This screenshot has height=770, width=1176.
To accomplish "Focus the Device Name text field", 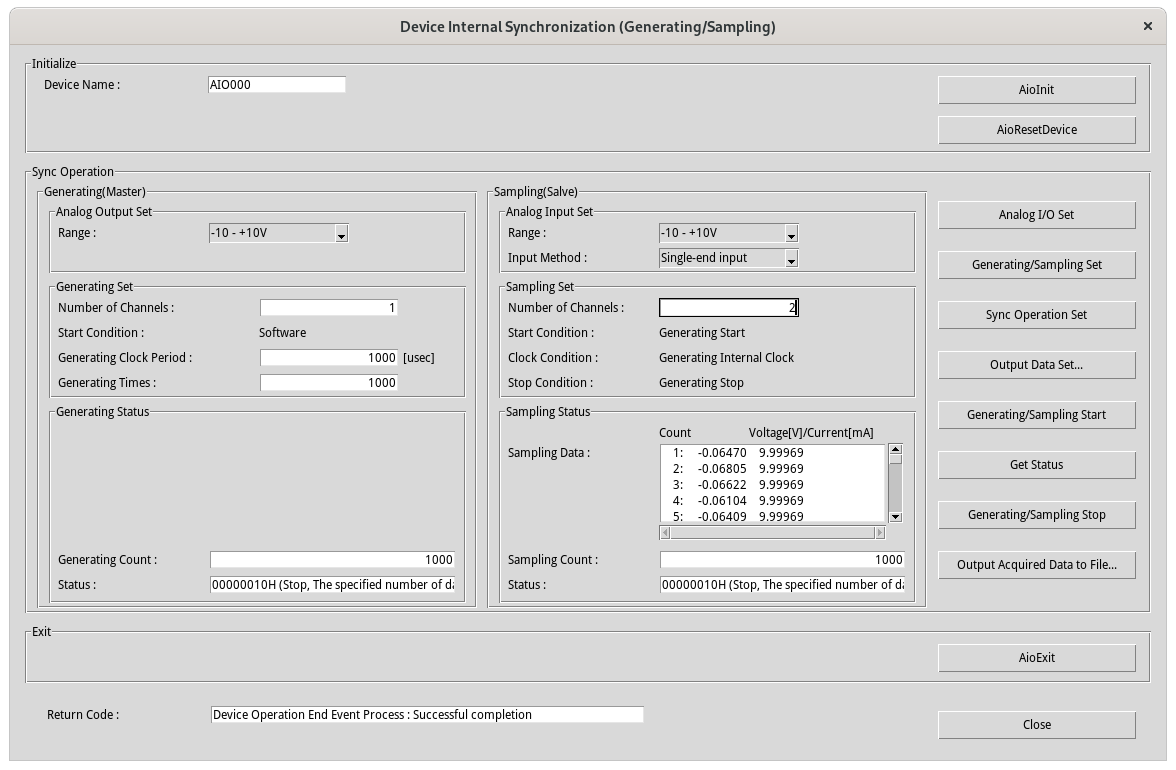I will (x=276, y=85).
